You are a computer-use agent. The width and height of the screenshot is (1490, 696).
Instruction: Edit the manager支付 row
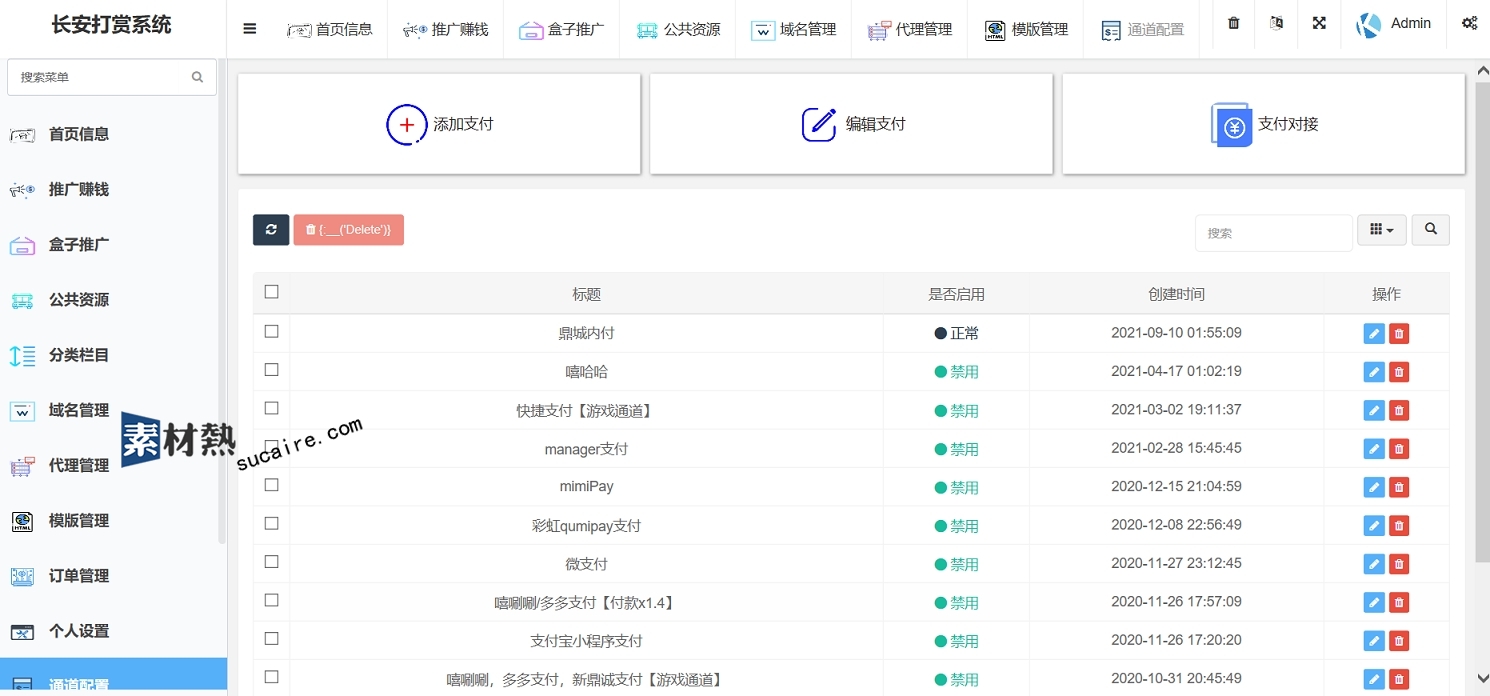[1374, 449]
